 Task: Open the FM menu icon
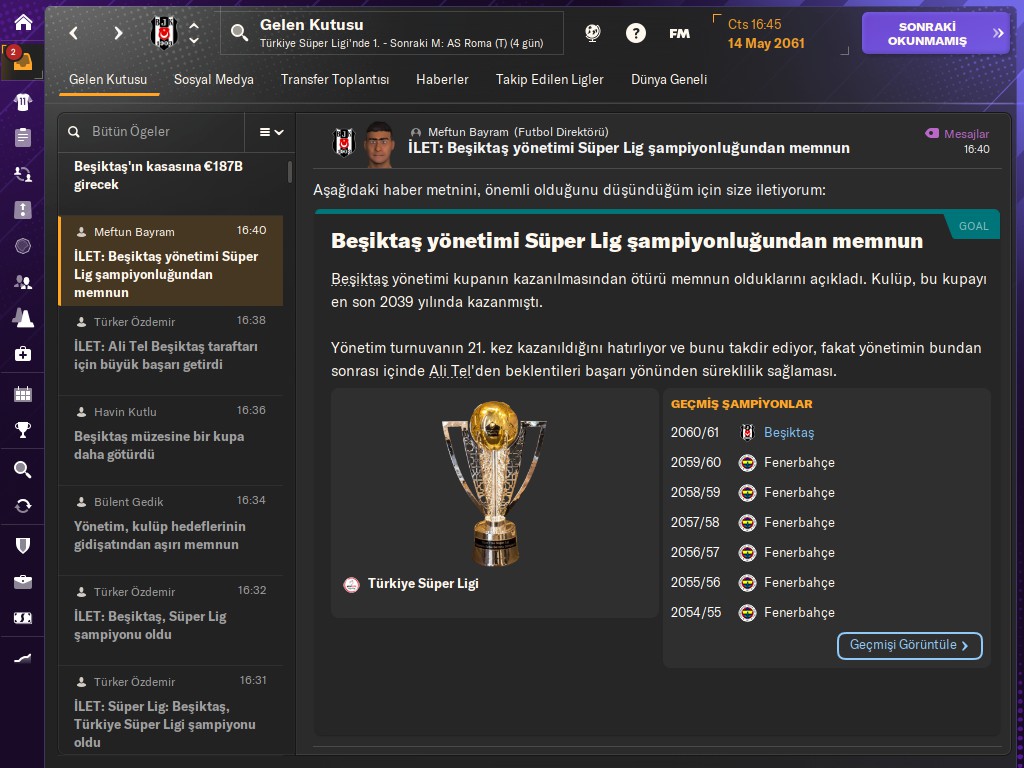679,33
